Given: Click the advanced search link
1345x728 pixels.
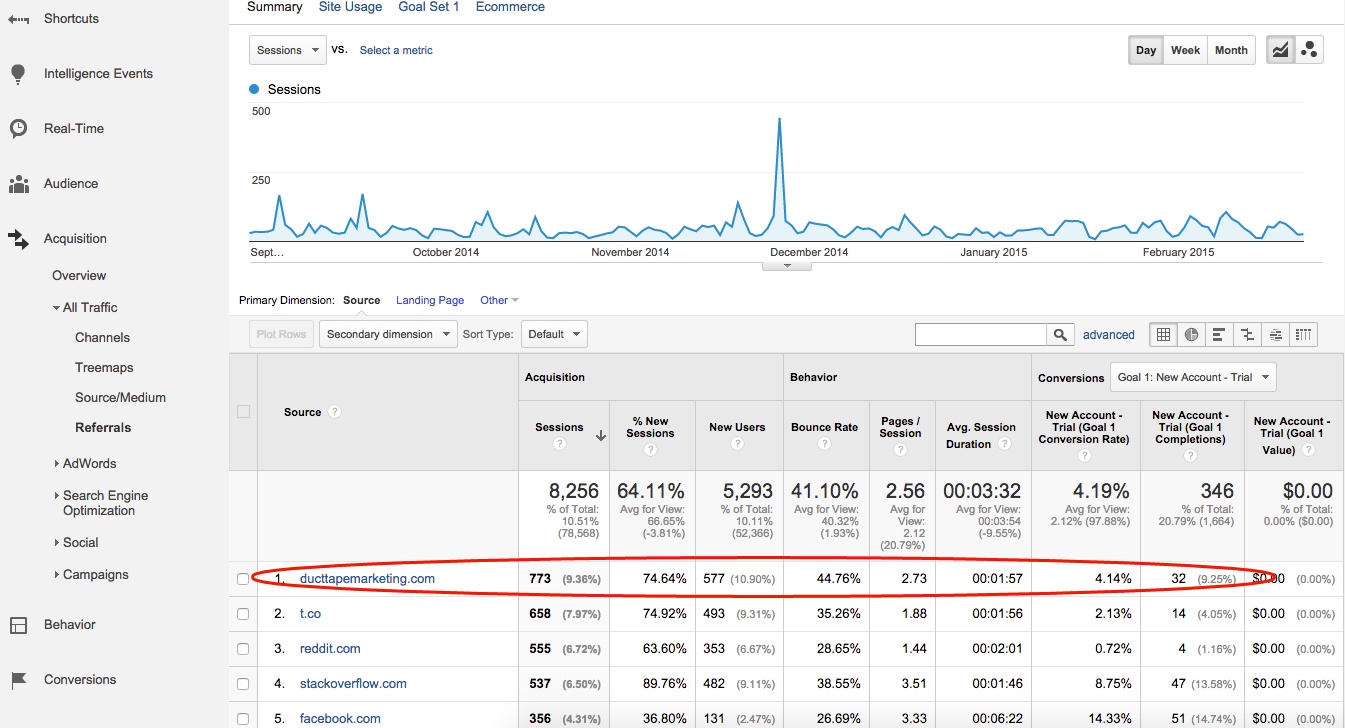Looking at the screenshot, I should tap(1109, 334).
